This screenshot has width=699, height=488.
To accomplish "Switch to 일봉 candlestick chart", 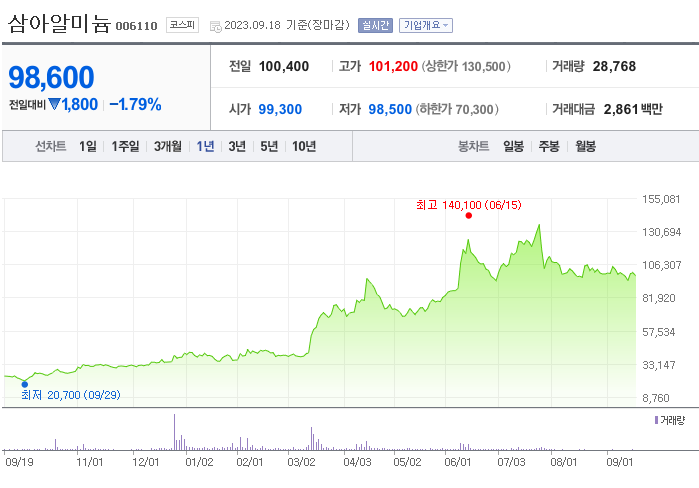I will [514, 146].
